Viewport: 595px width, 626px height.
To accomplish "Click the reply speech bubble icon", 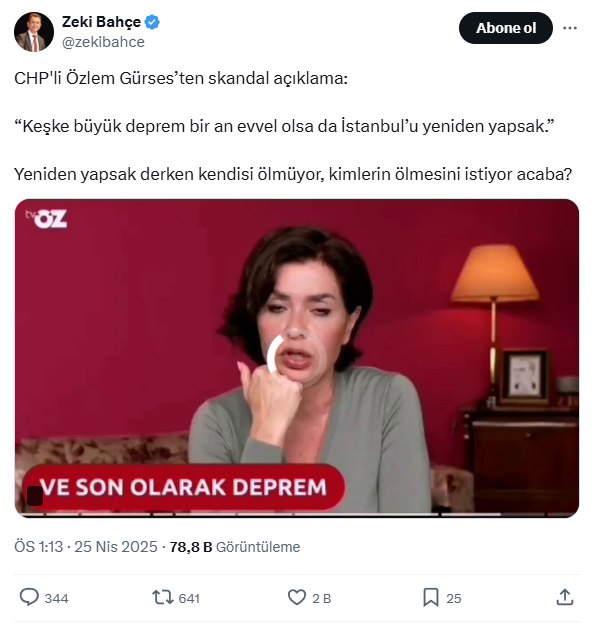I will 29,597.
